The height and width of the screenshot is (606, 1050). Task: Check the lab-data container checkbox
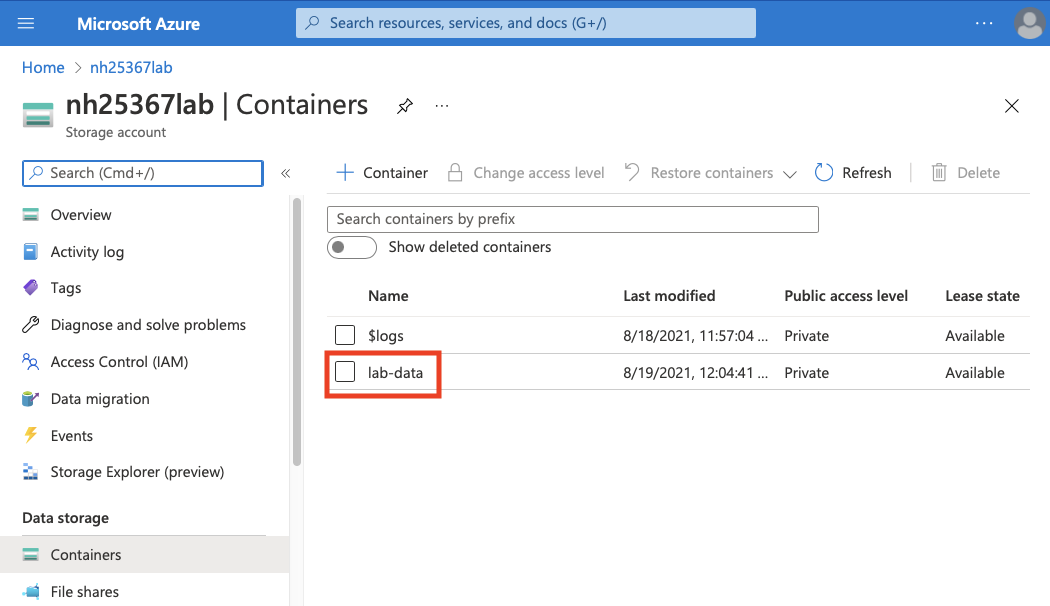(345, 372)
